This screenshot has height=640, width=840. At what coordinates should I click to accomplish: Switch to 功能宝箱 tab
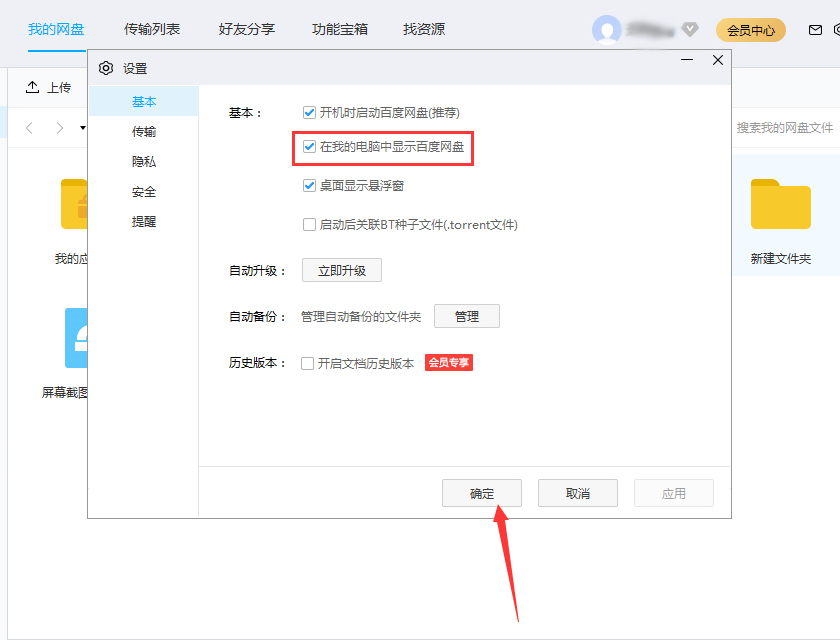(340, 29)
